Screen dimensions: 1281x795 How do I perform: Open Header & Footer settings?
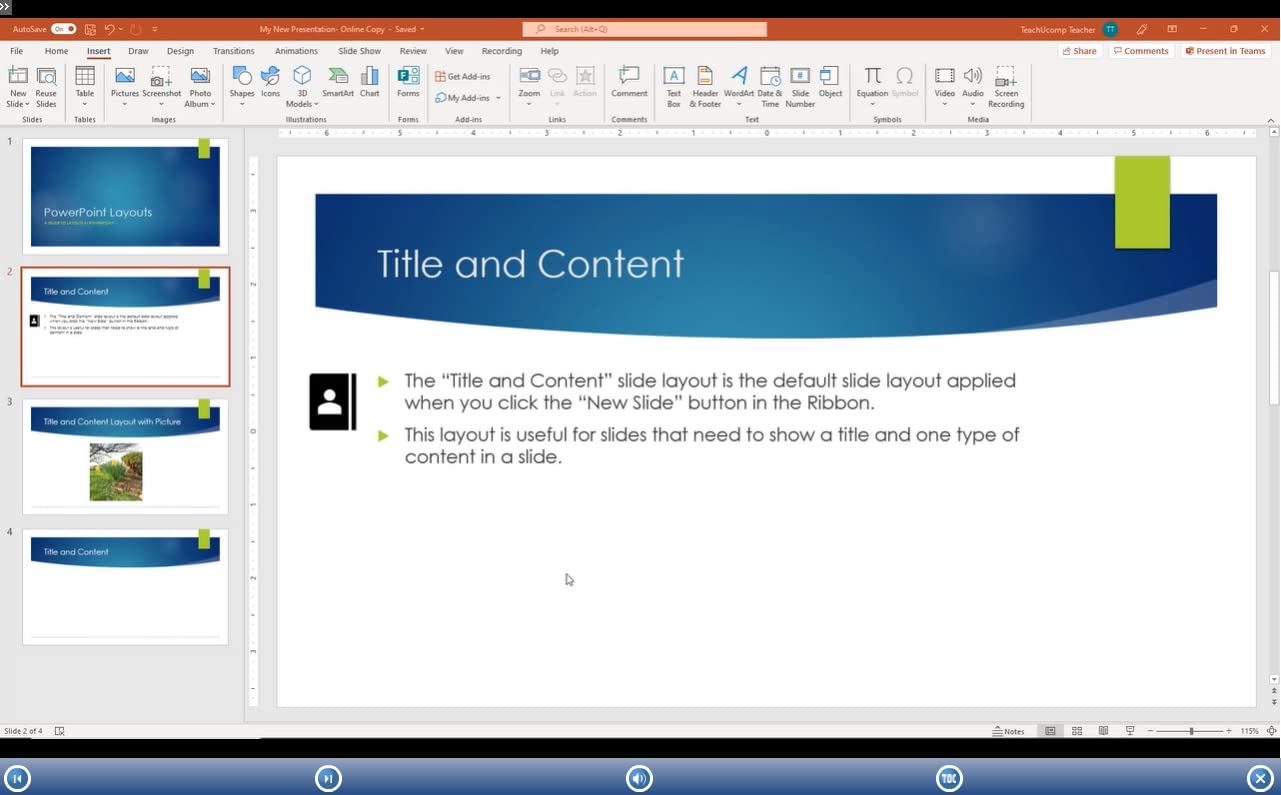pyautogui.click(x=705, y=86)
